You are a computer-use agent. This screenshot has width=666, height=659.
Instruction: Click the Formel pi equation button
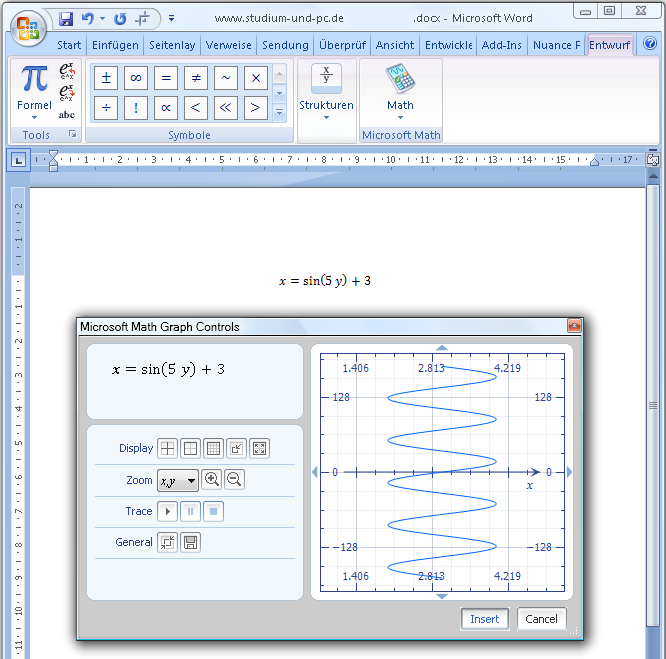tap(34, 91)
